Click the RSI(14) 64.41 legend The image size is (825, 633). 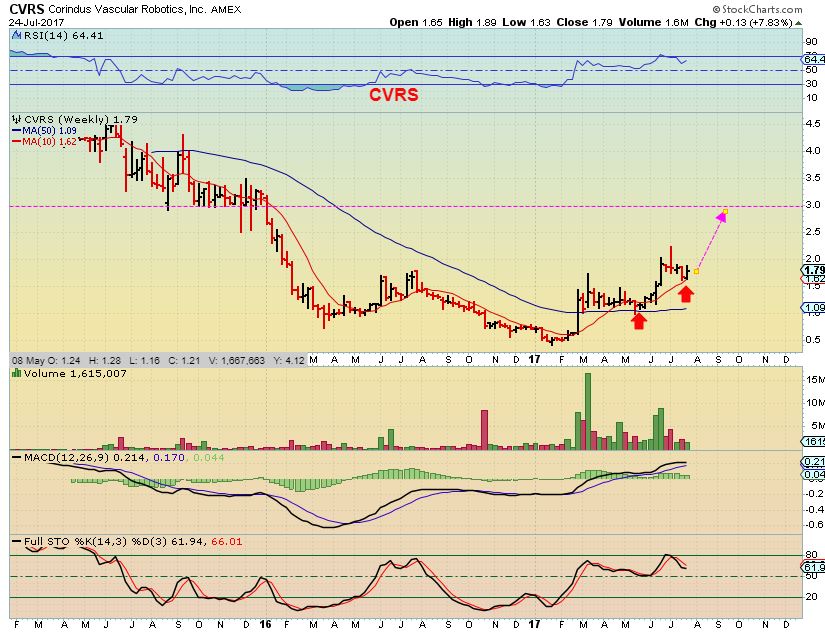[63, 36]
